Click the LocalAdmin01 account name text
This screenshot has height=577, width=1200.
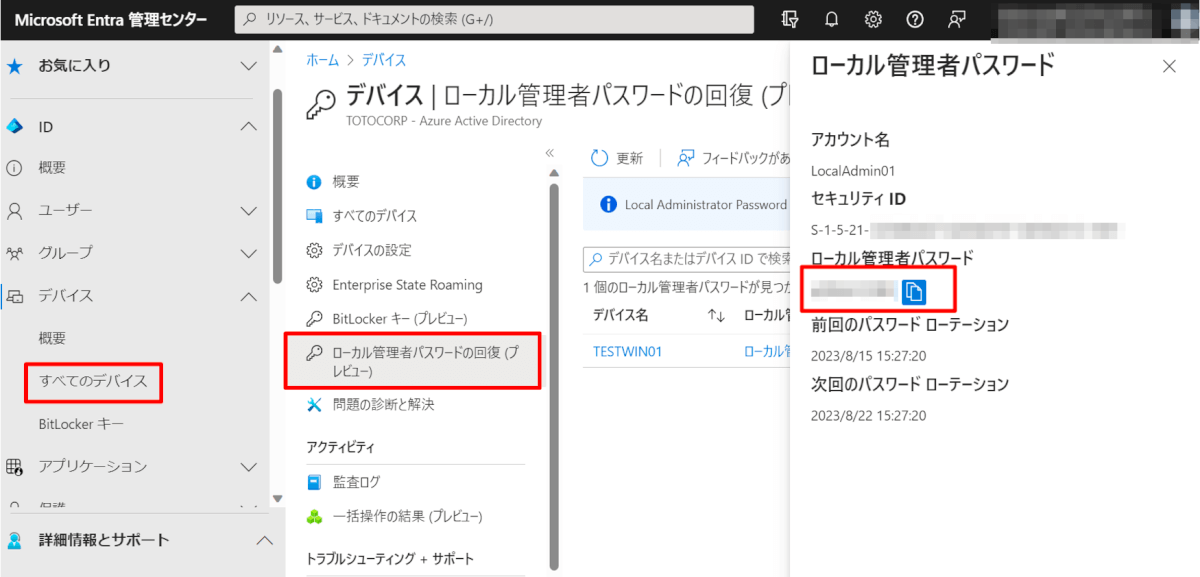(x=853, y=171)
